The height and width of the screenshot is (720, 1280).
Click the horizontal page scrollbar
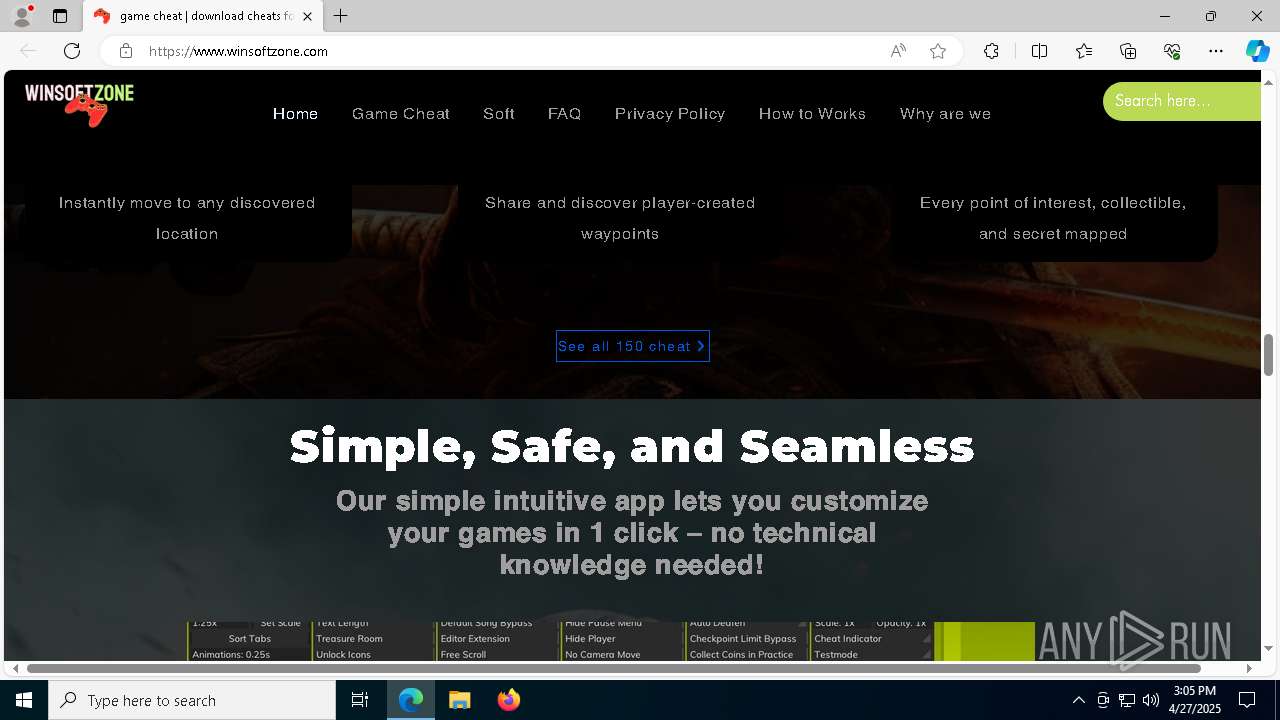coord(614,668)
